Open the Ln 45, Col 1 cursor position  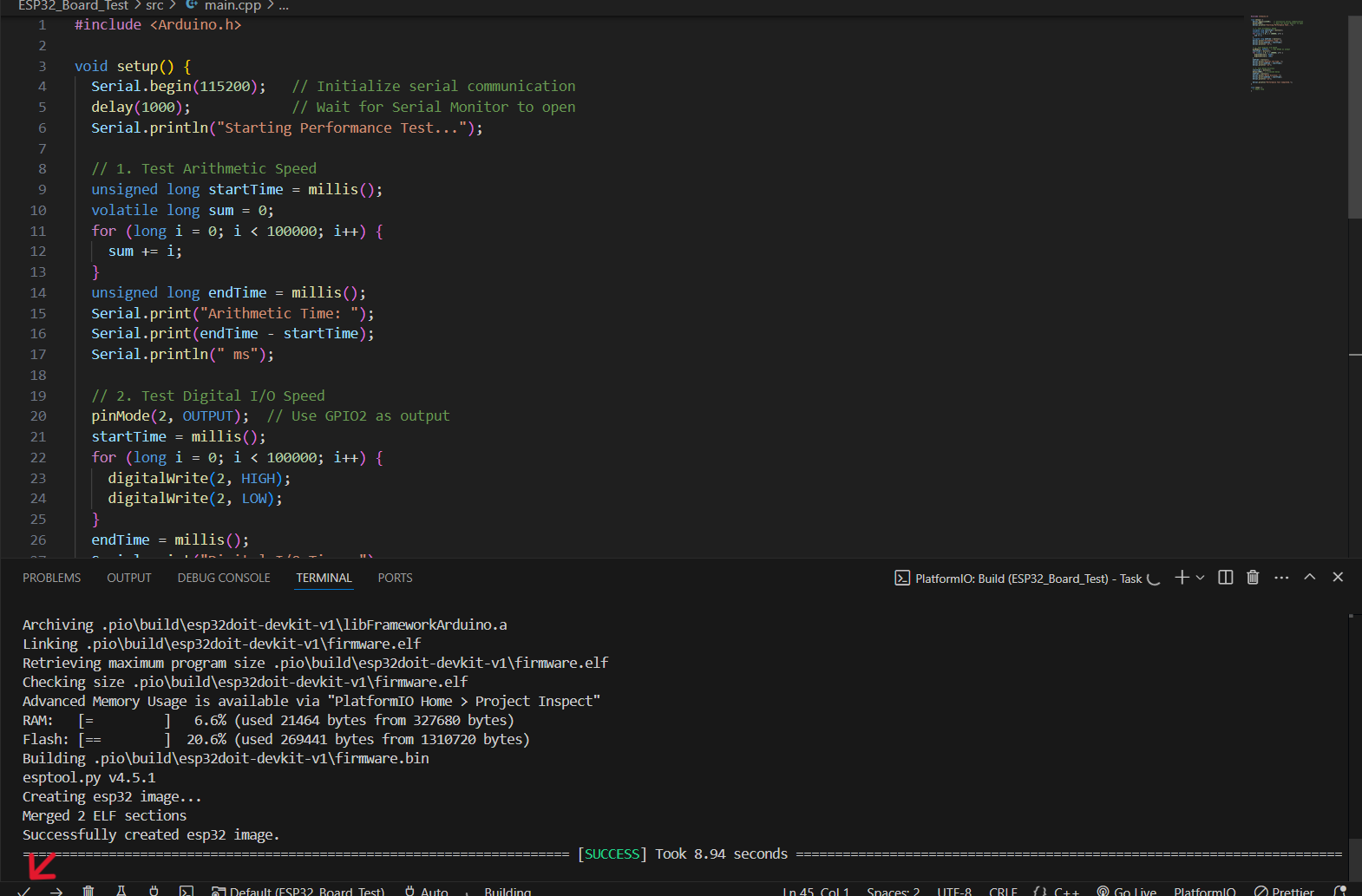pyautogui.click(x=815, y=891)
